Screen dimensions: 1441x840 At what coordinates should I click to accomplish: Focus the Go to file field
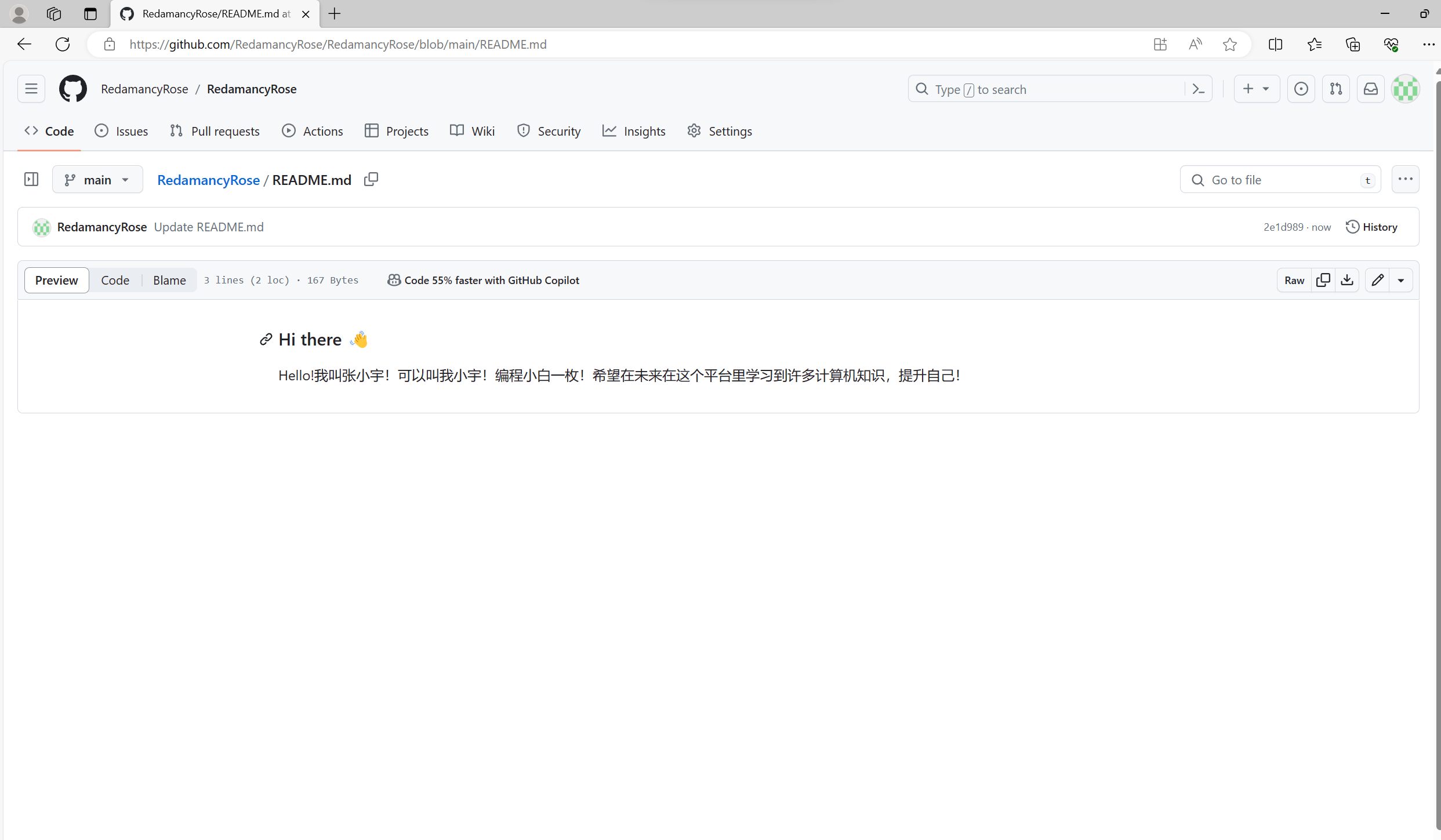[1281, 180]
